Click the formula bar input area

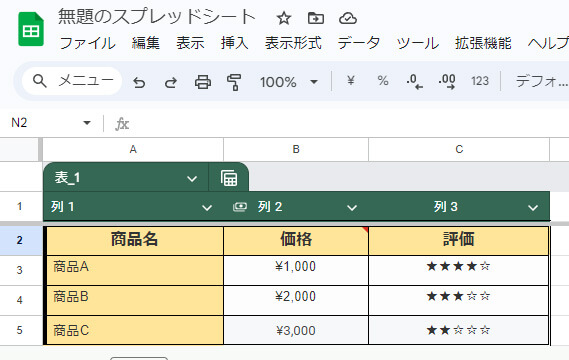tap(348, 123)
